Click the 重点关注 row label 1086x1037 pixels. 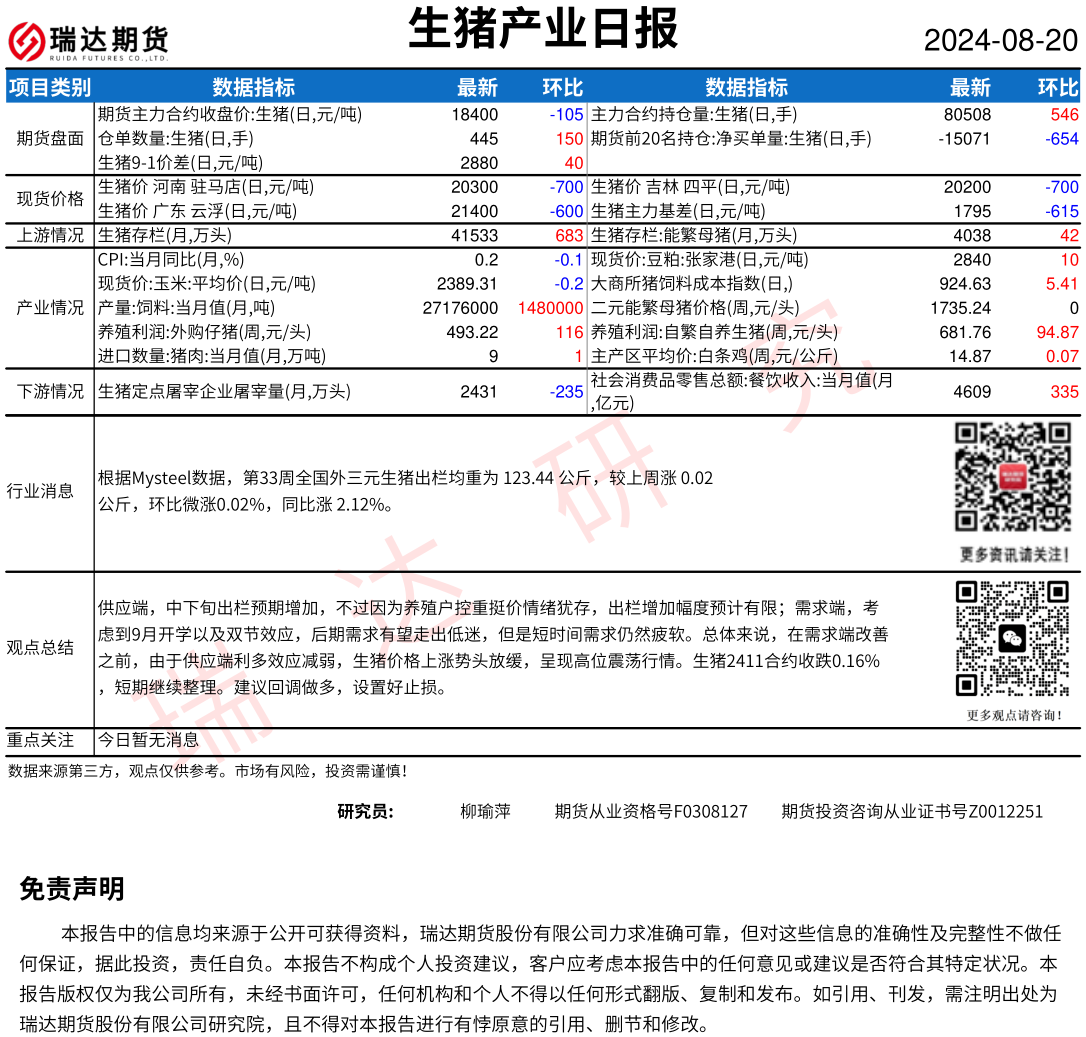41,741
